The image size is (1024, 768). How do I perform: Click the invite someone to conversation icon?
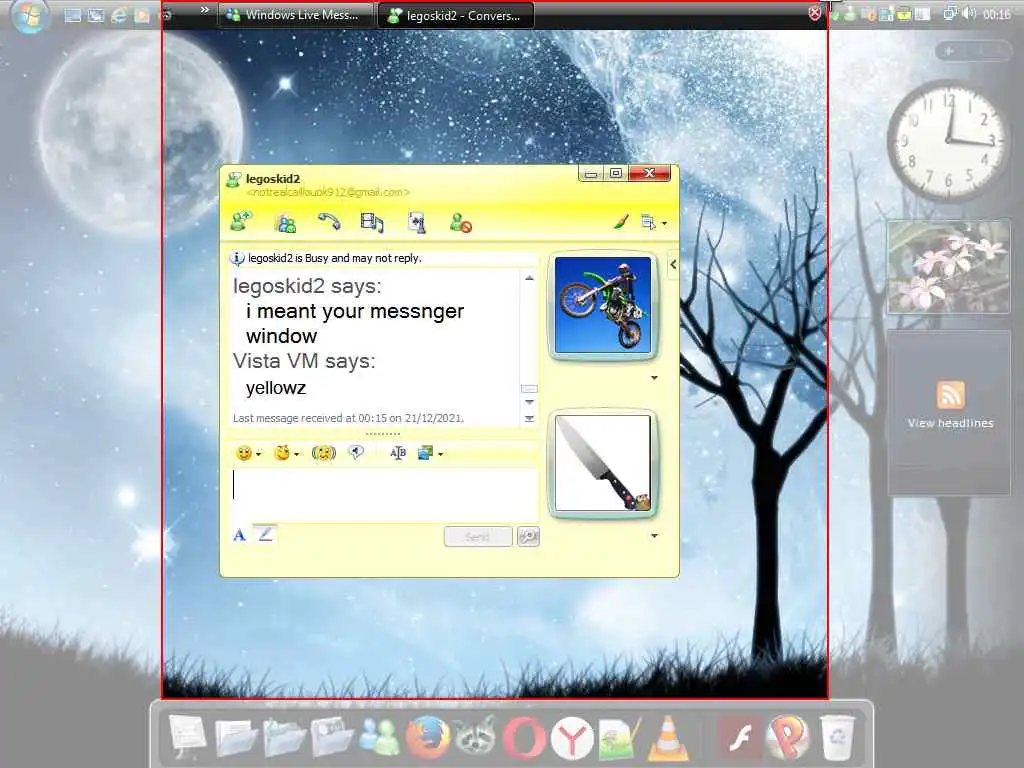tap(242, 222)
